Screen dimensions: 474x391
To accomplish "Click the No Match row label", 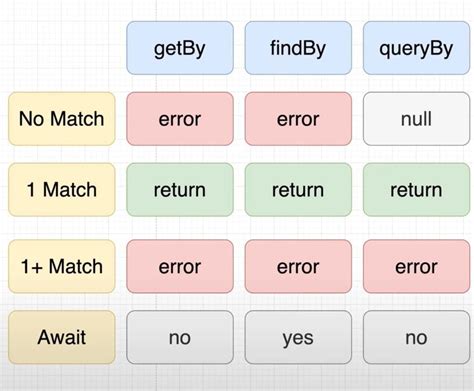I will (62, 119).
